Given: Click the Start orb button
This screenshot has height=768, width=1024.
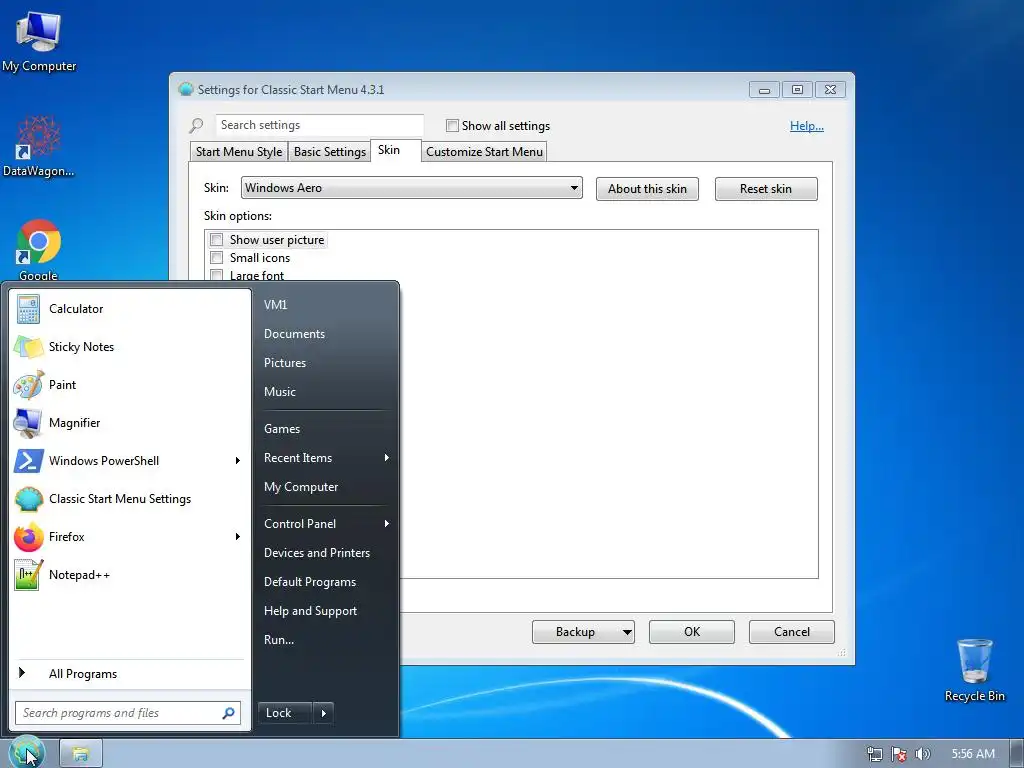Looking at the screenshot, I should 26,753.
